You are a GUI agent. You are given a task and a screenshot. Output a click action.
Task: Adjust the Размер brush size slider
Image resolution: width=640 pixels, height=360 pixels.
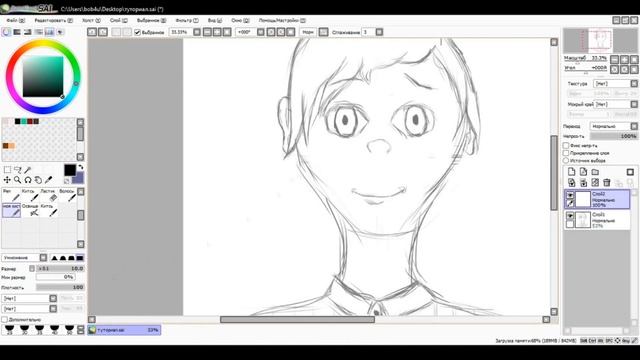60,269
